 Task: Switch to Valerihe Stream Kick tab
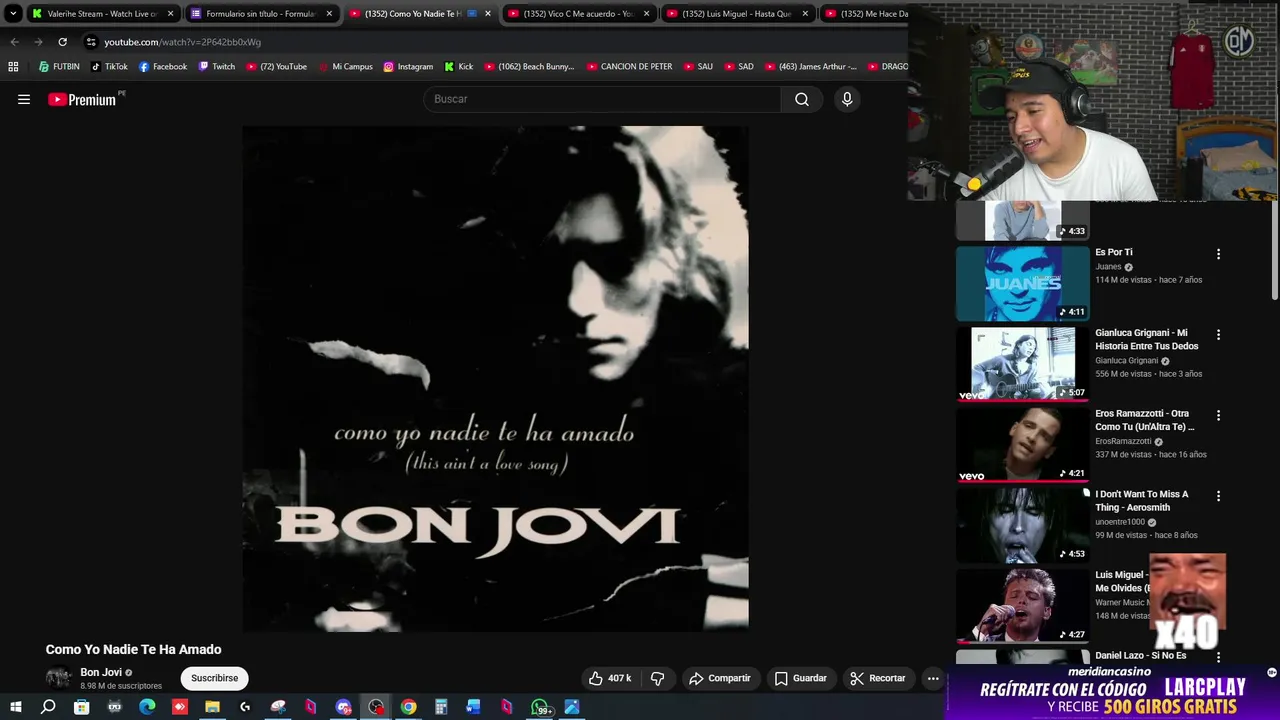103,14
